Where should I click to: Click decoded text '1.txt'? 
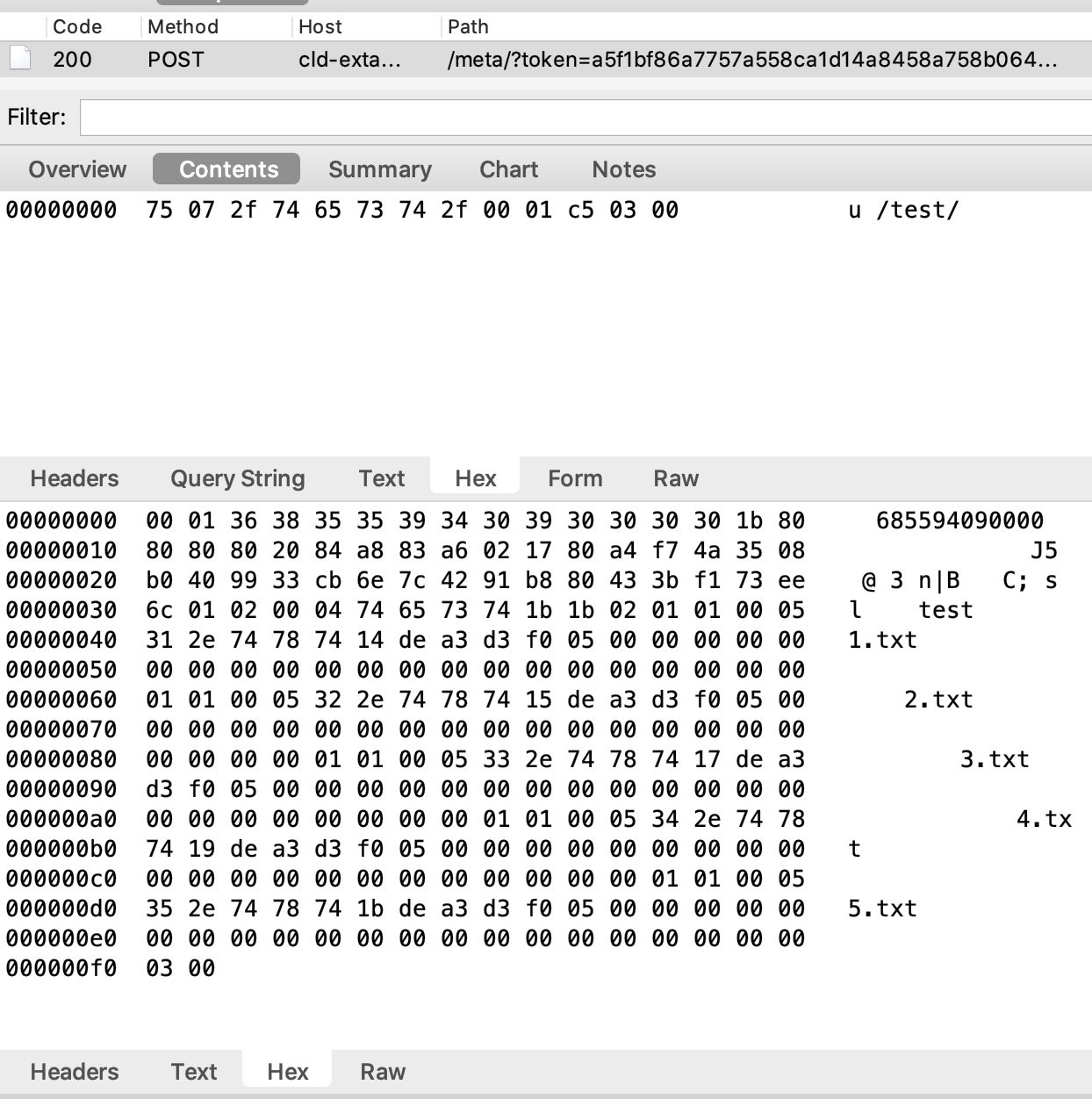click(882, 640)
